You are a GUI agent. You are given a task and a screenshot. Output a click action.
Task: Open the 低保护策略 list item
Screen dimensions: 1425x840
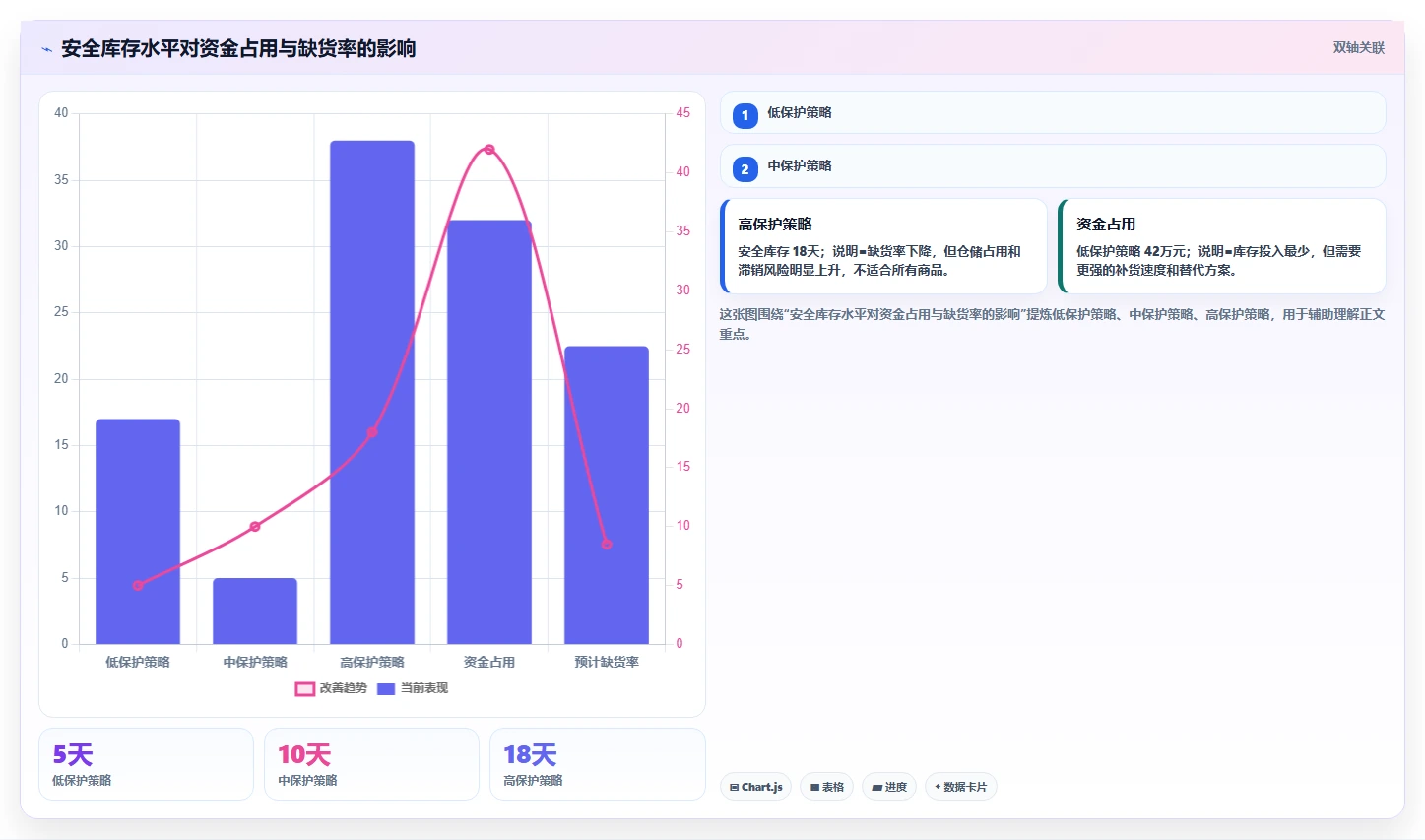[x=1053, y=112]
